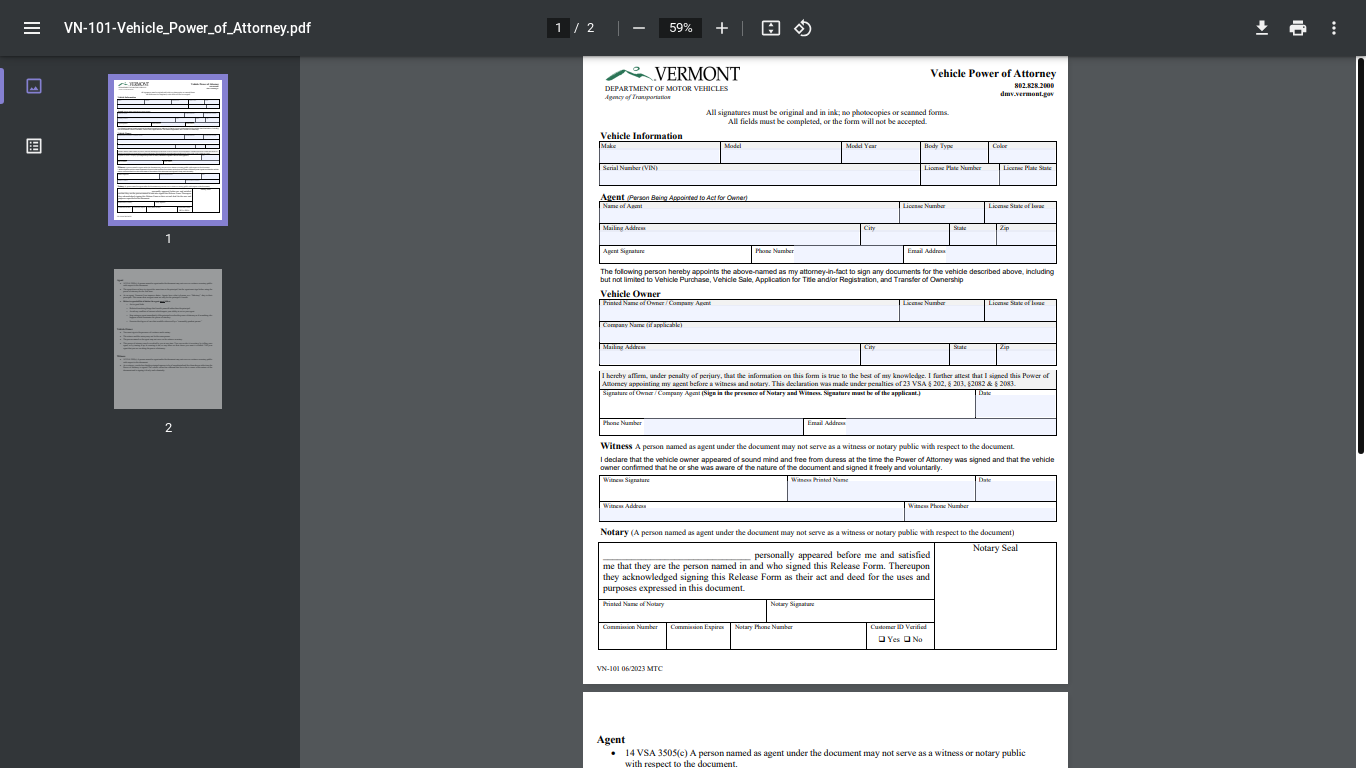Click the Printed Name of Owner field
Image resolution: width=1366 pixels, height=768 pixels.
(x=749, y=310)
